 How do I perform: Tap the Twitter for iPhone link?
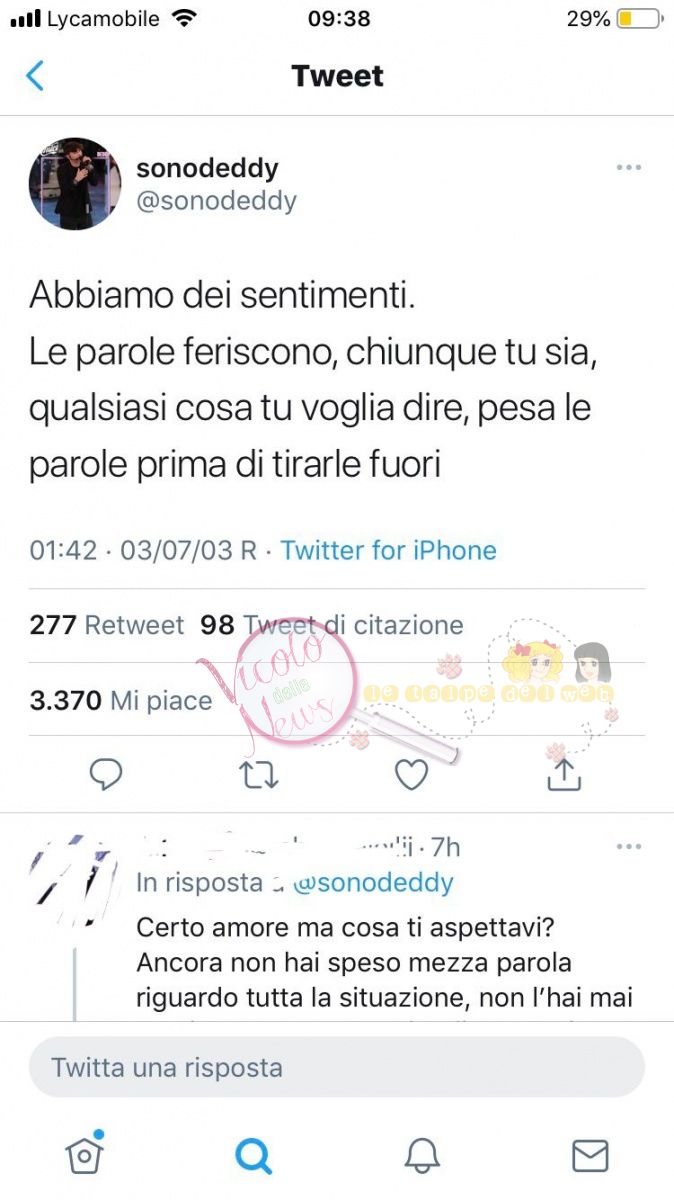pos(388,550)
